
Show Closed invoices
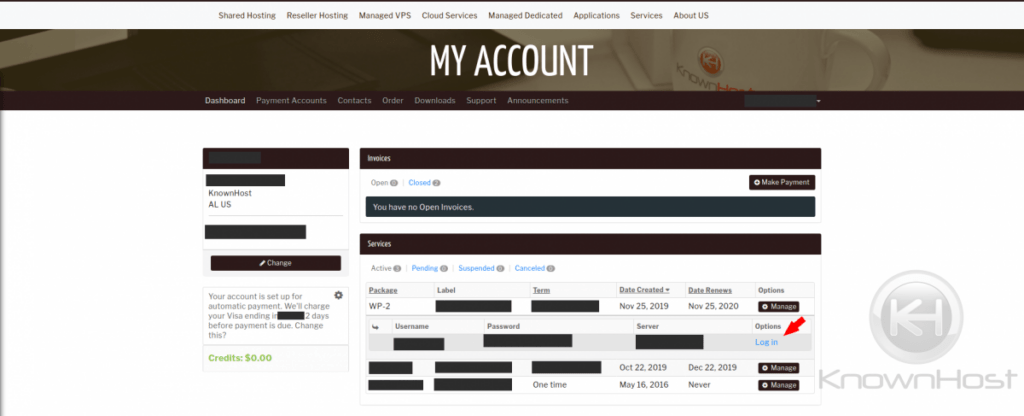pyautogui.click(x=424, y=183)
